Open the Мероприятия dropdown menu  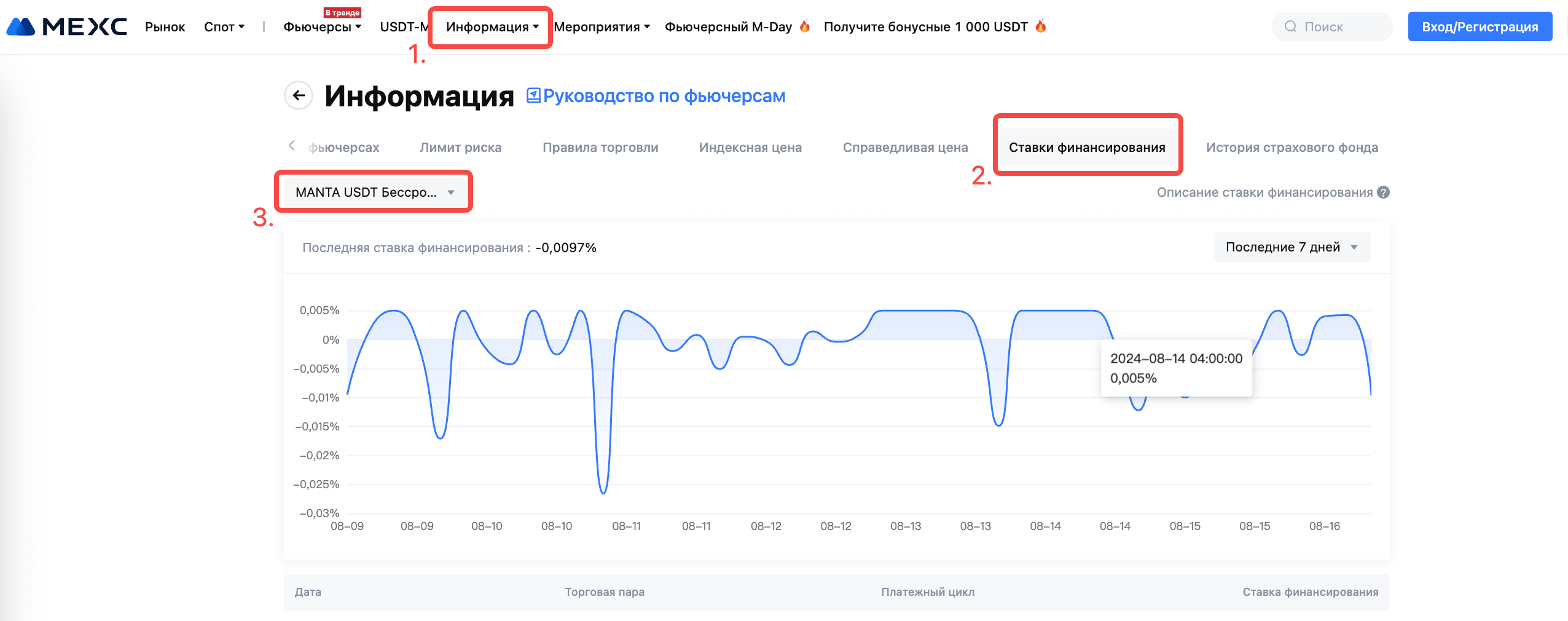[602, 27]
